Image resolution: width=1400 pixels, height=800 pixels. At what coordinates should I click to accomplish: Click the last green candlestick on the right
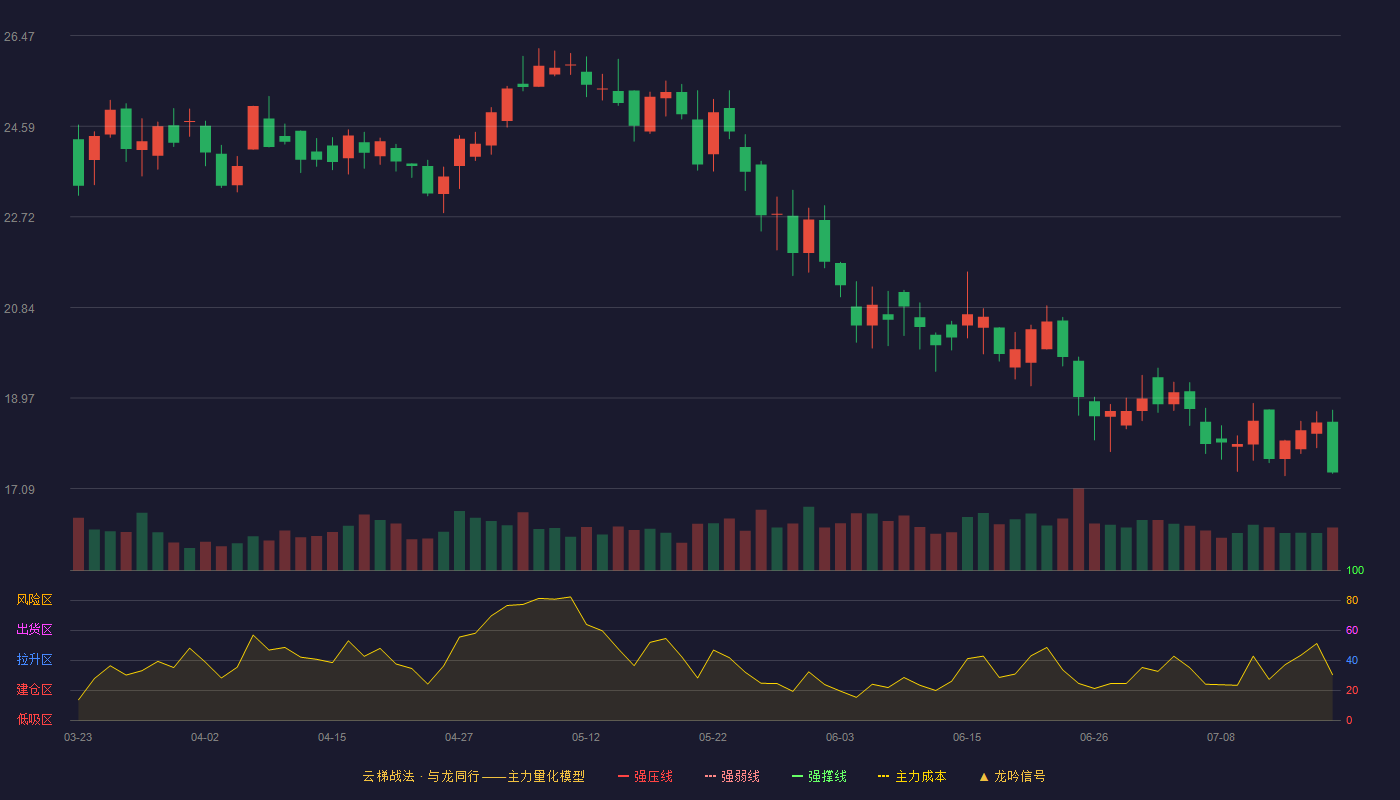tap(1332, 447)
